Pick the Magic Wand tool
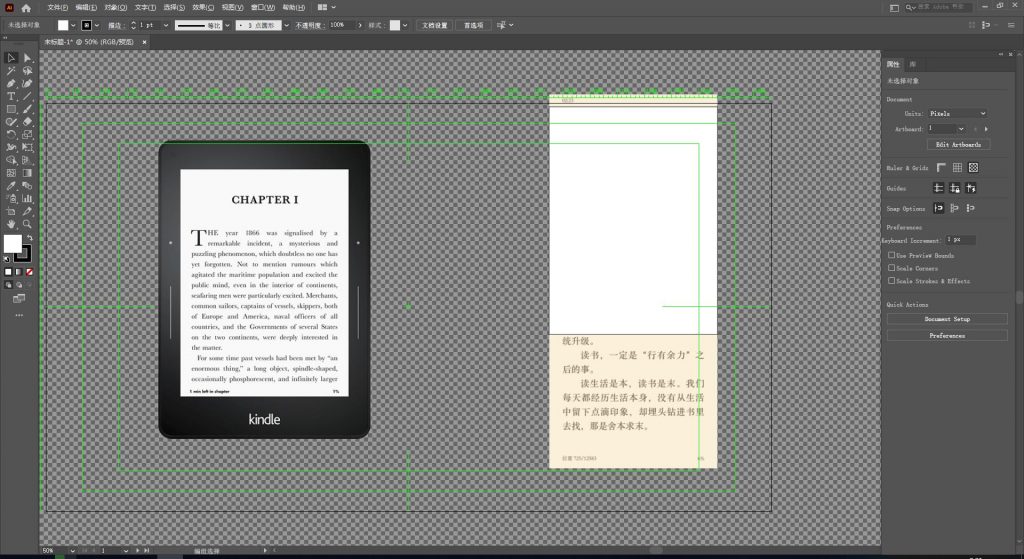This screenshot has width=1024, height=559. 11,71
